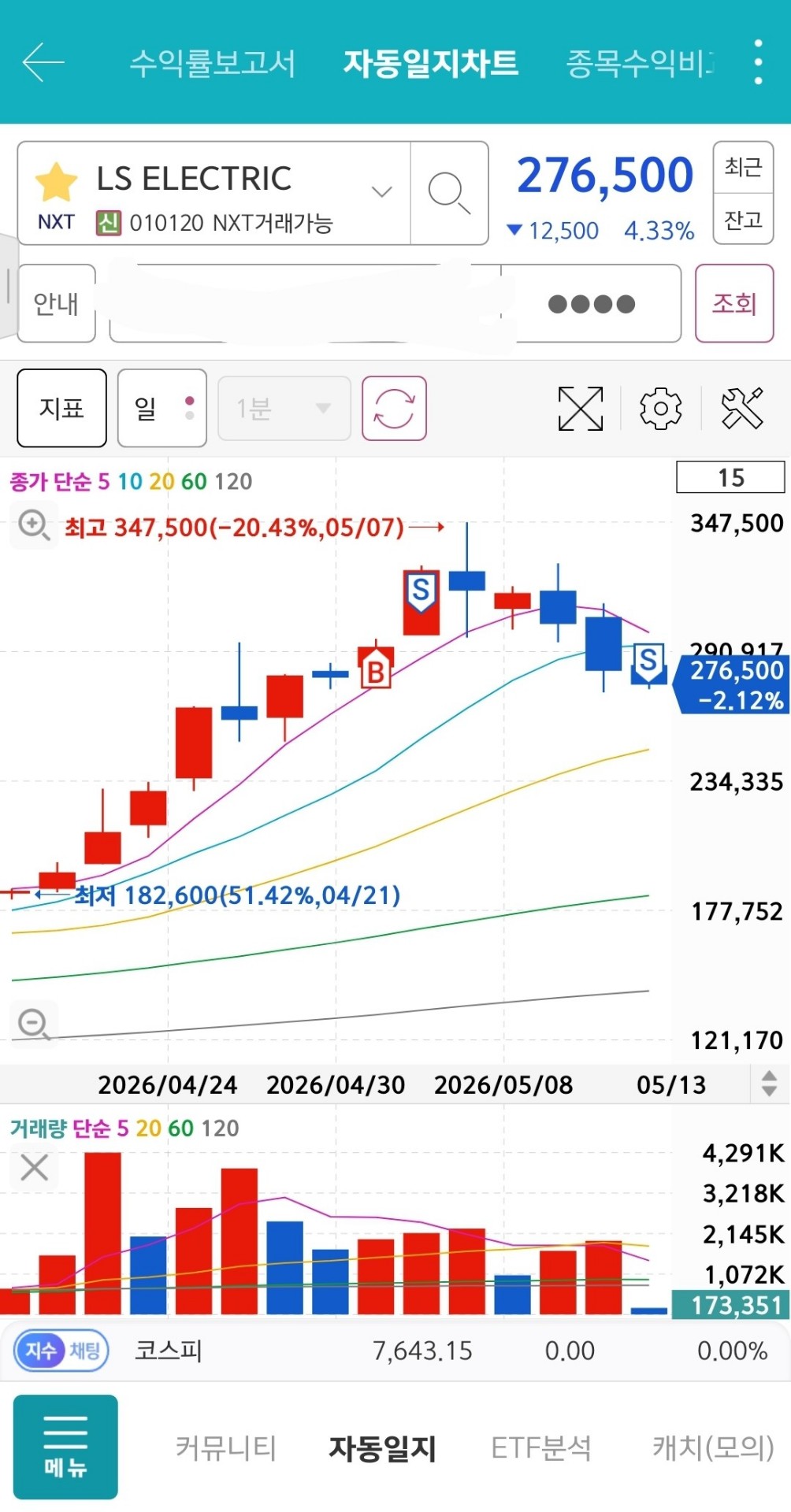Expand the LS ELECTRIC stock selector dropdown
The height and width of the screenshot is (1512, 791).
pyautogui.click(x=382, y=191)
